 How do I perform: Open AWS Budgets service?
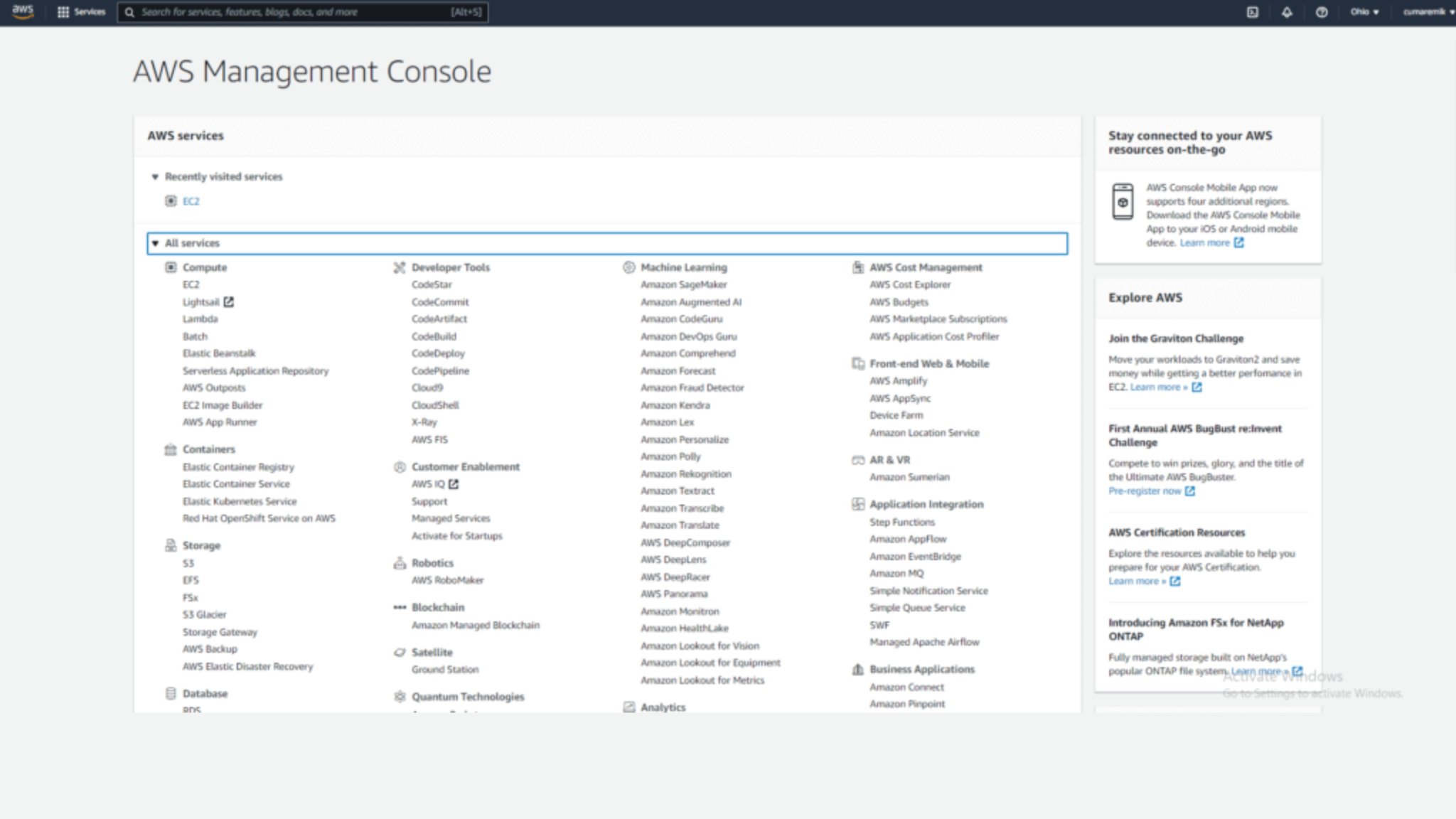(899, 302)
